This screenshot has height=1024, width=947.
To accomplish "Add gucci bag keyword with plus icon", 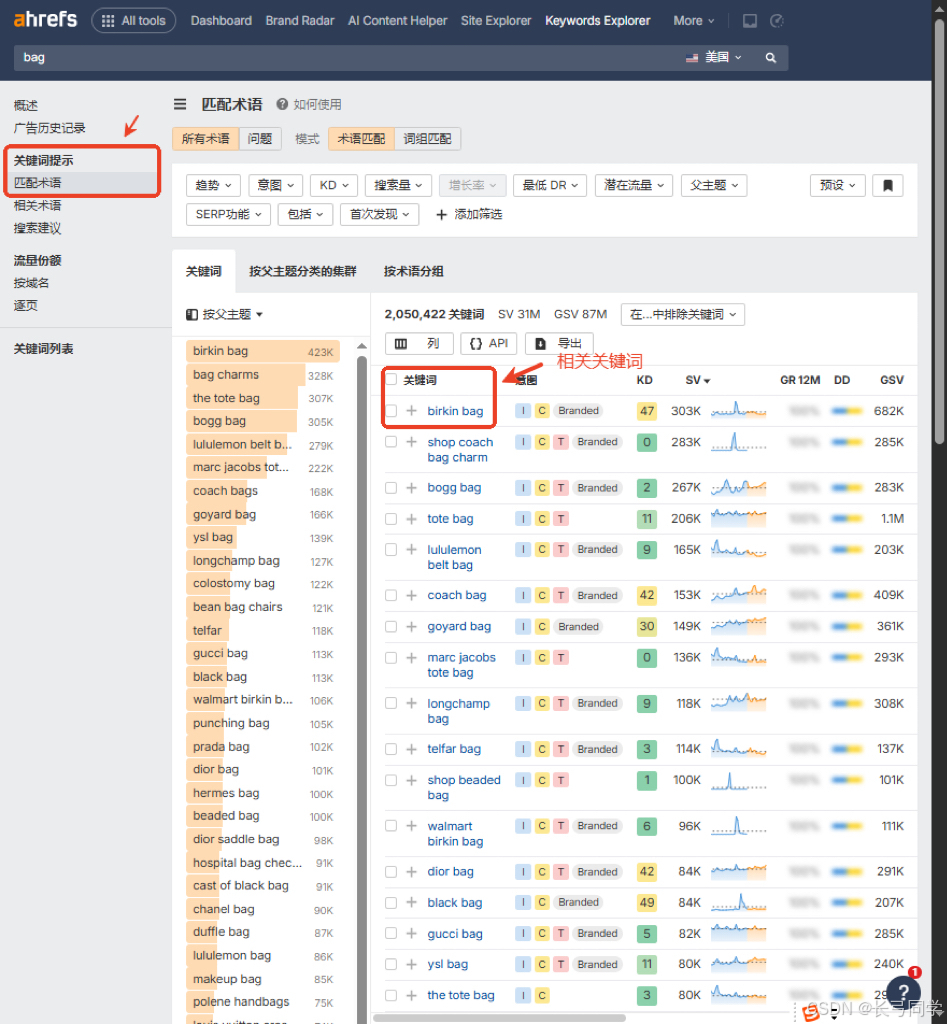I will click(411, 934).
